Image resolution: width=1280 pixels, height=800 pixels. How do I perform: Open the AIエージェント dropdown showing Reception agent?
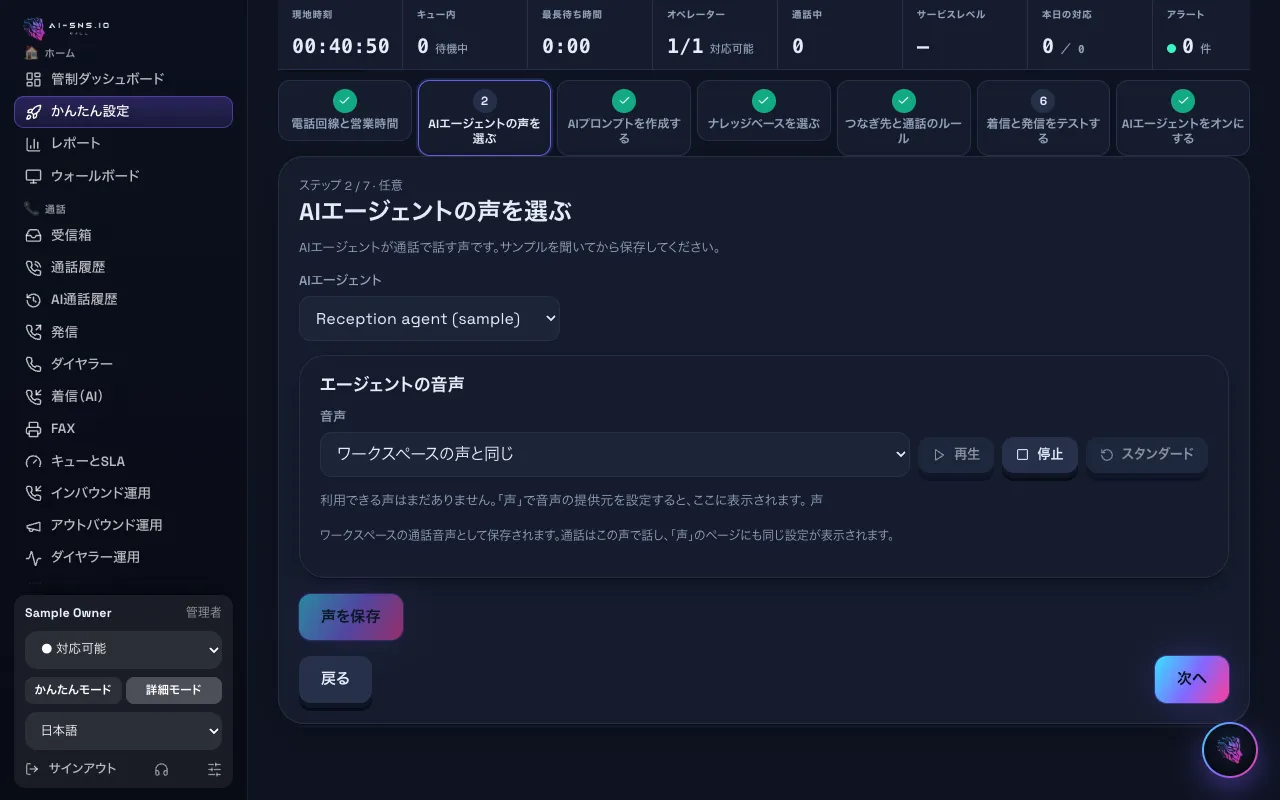429,319
